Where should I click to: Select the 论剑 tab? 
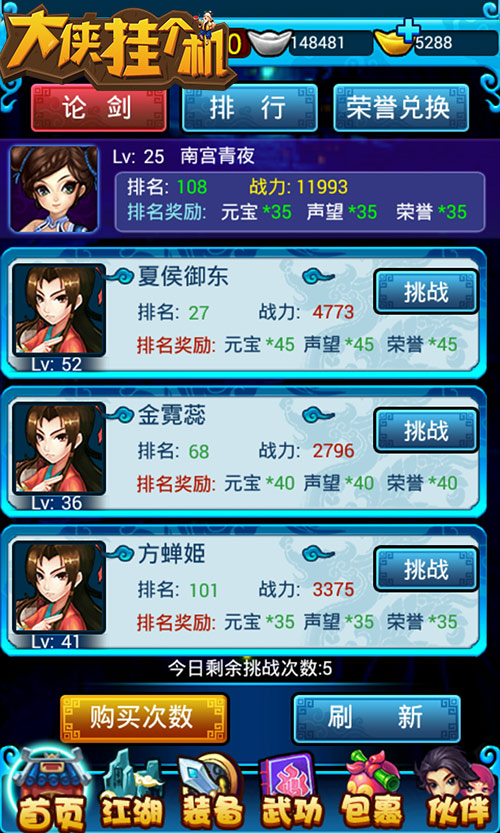(98, 108)
